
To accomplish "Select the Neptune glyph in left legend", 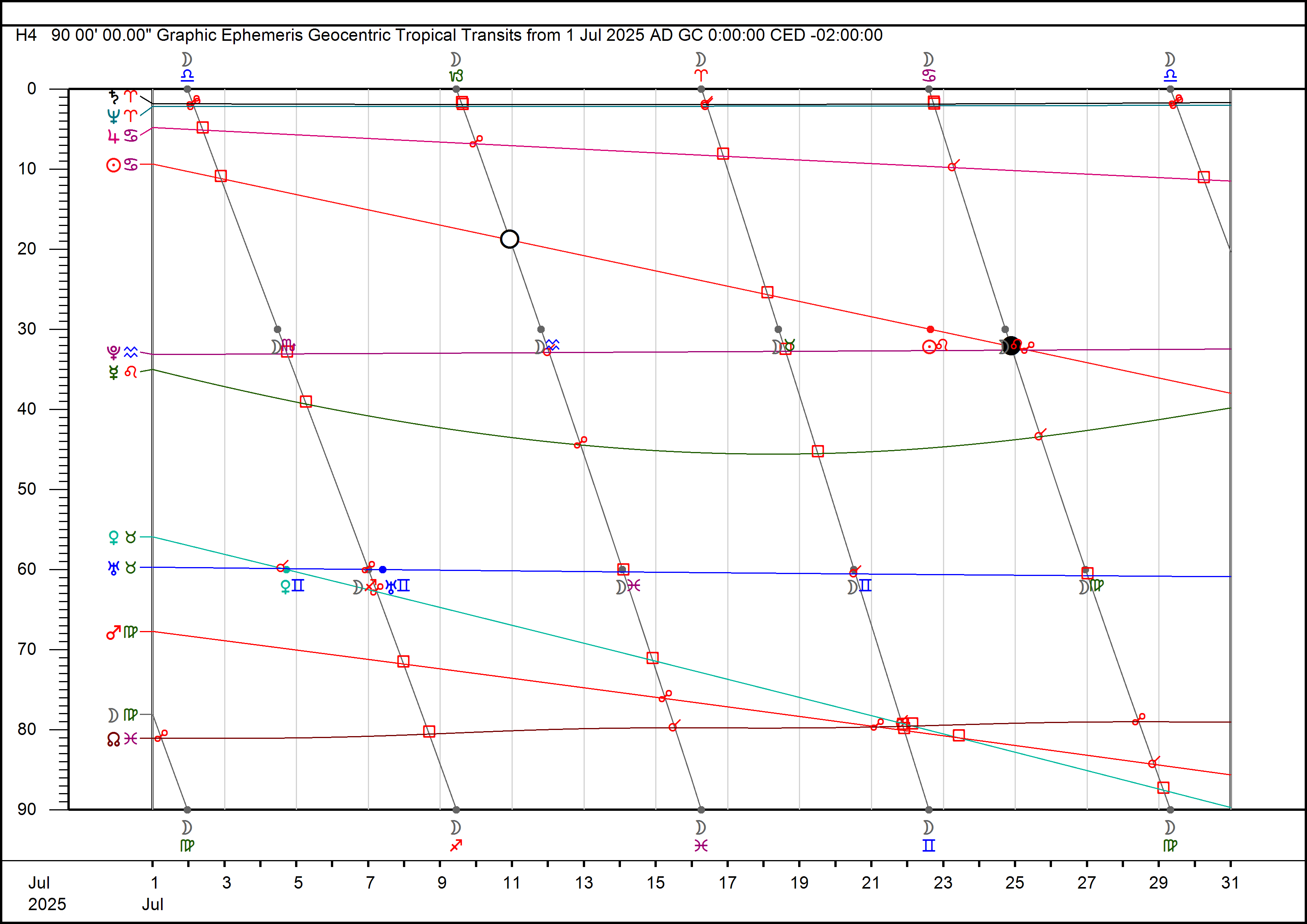I will pos(114,116).
